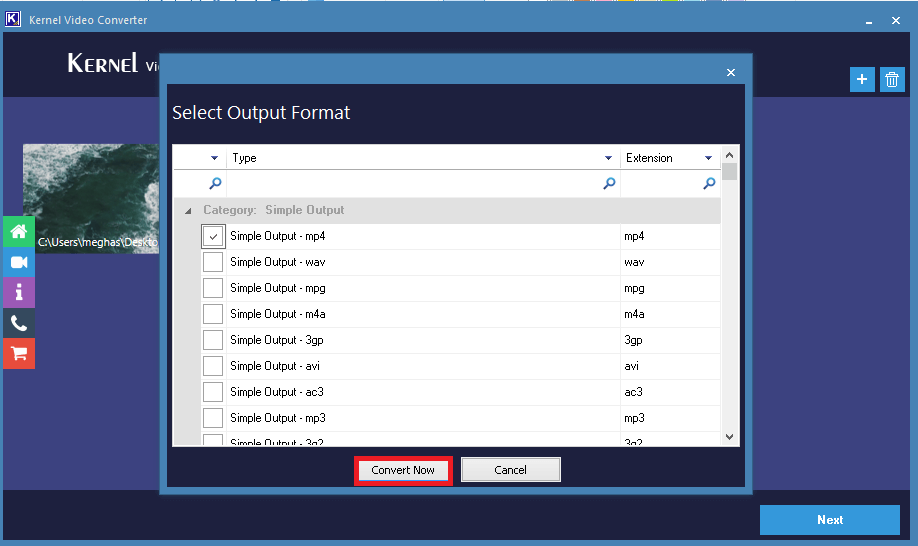
Task: Check Simple Output - wav checkbox
Action: [x=213, y=262]
